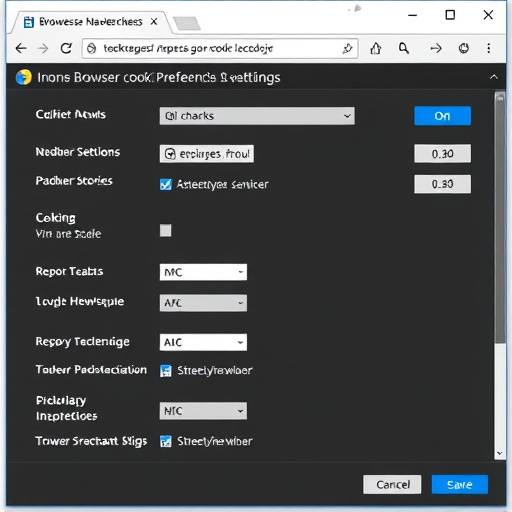The height and width of the screenshot is (512, 512).
Task: Click the 0.30 value for Padker Stories
Action: point(442,184)
